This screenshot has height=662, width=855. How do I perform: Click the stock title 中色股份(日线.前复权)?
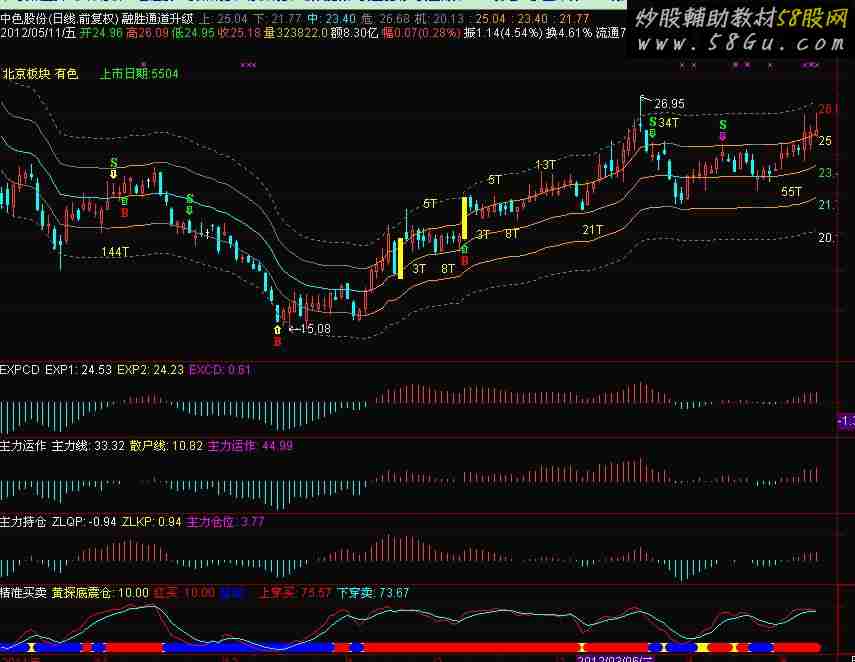pos(59,19)
